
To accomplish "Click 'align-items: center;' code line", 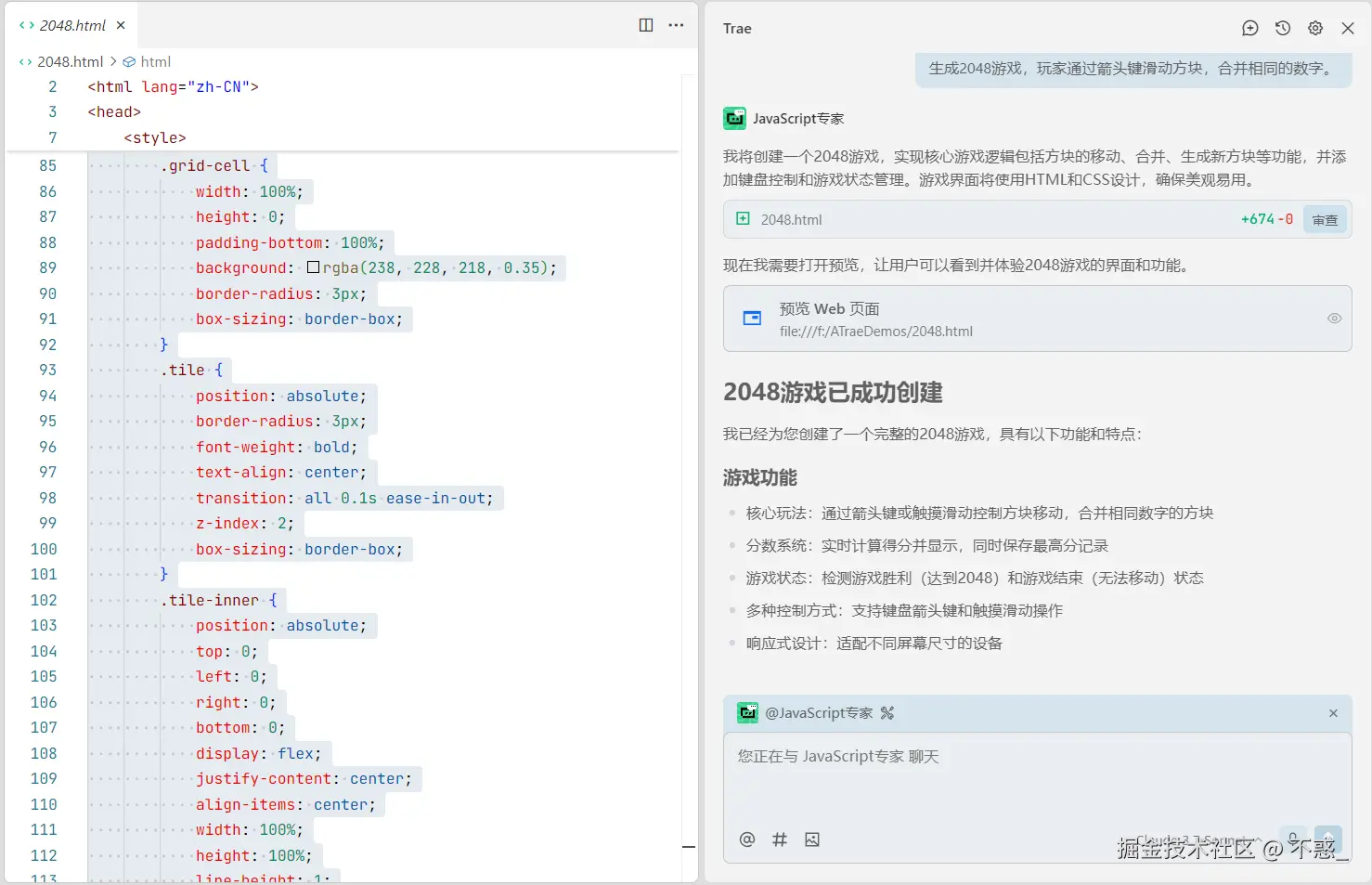I will tap(285, 804).
